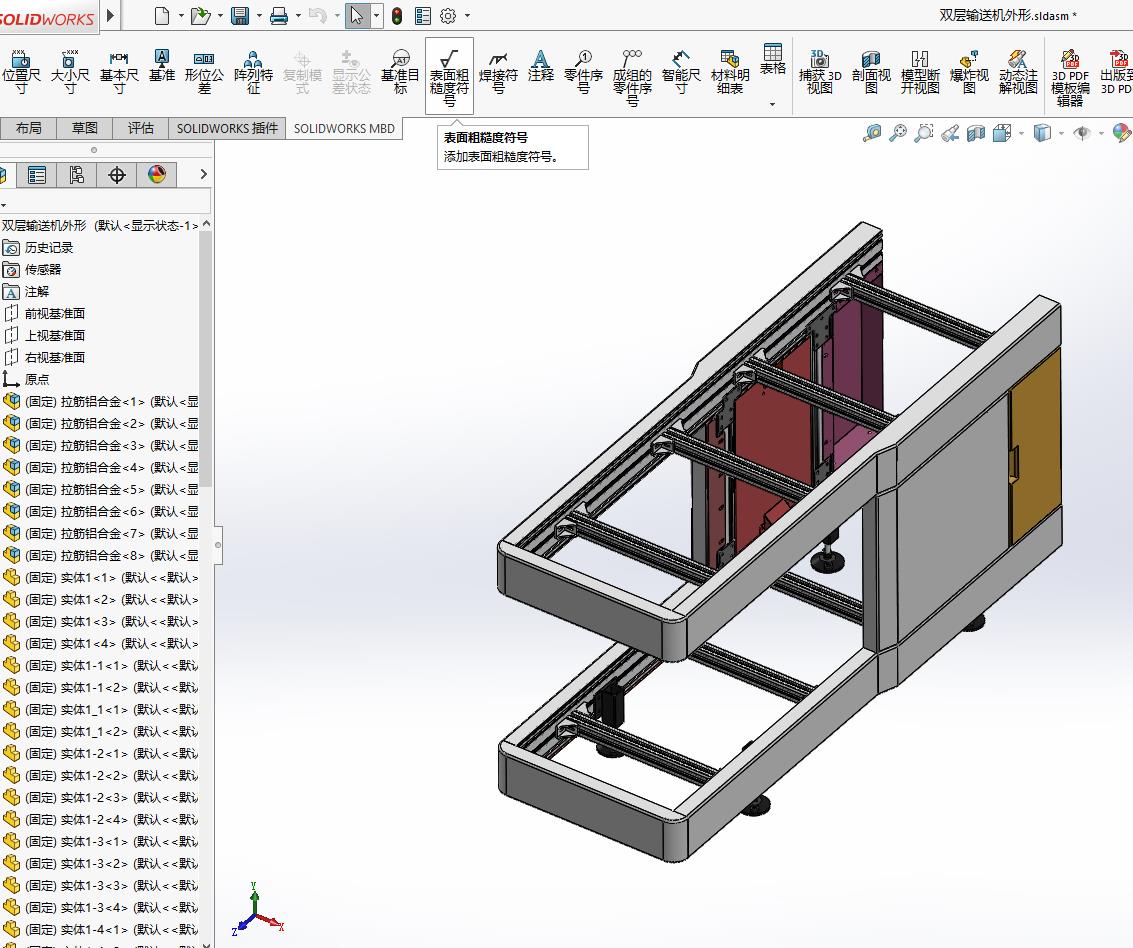Capture a 3D view with 捕获 3D 视图

point(820,72)
